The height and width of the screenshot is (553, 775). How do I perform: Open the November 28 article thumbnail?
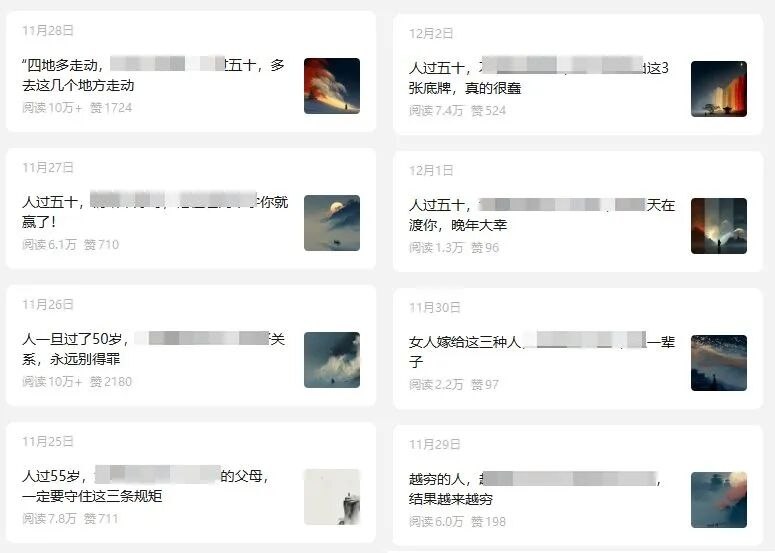pos(332,86)
